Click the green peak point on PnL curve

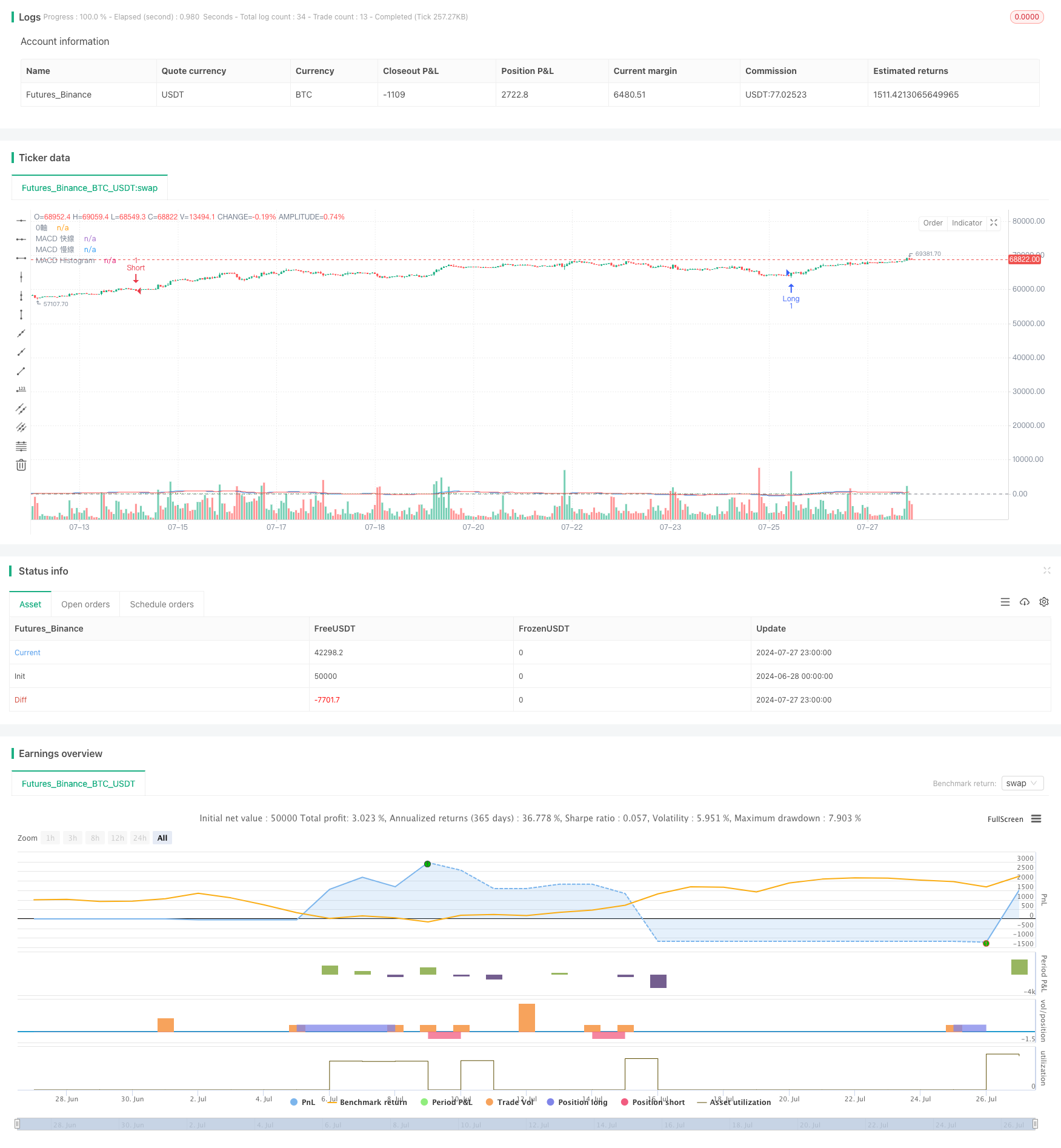[428, 864]
